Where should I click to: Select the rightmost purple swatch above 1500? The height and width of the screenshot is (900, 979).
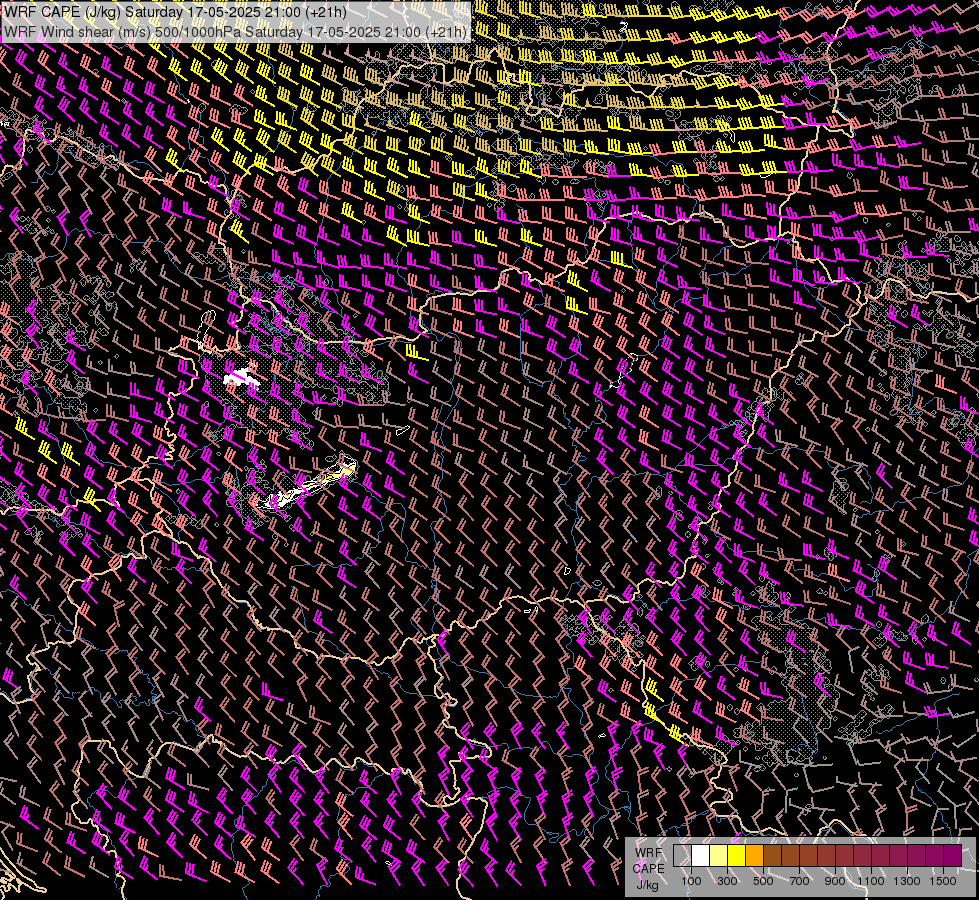pos(953,856)
